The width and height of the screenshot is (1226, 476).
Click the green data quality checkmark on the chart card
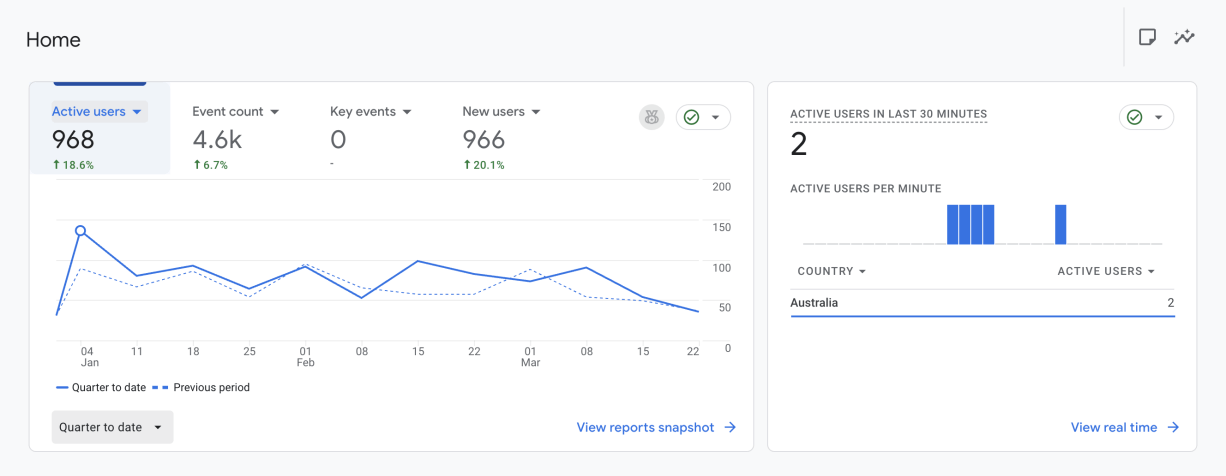[691, 117]
